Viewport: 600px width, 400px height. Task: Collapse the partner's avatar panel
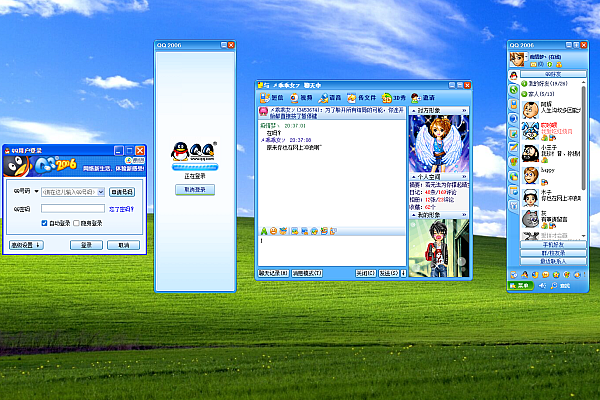pyautogui.click(x=413, y=111)
